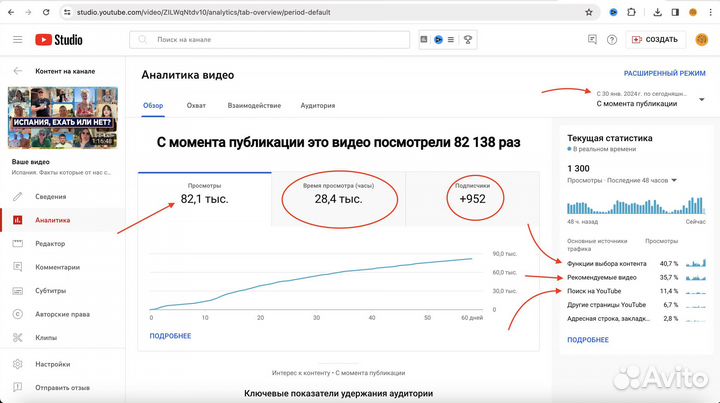Click Поиск на YouTube traffic source row
Image resolution: width=720 pixels, height=403 pixels.
(x=636, y=291)
